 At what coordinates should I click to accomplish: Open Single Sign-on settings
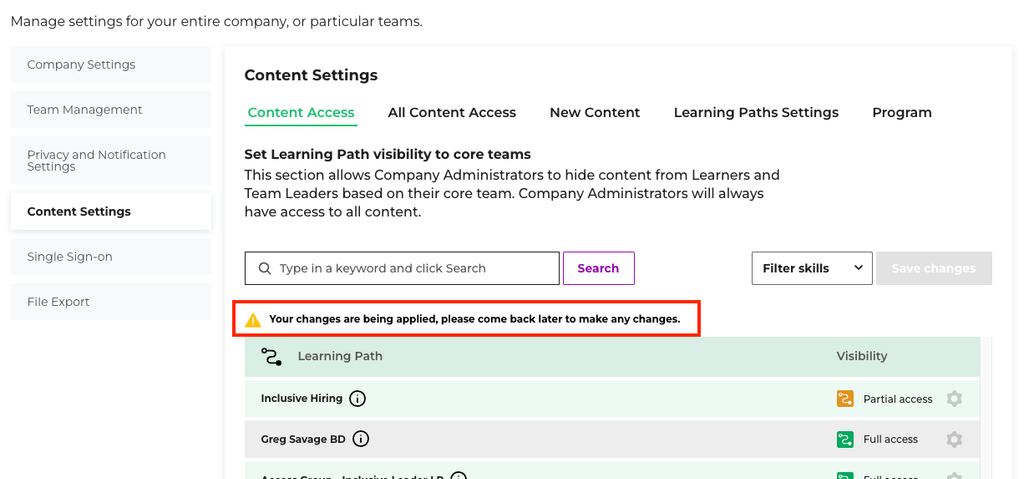(111, 256)
